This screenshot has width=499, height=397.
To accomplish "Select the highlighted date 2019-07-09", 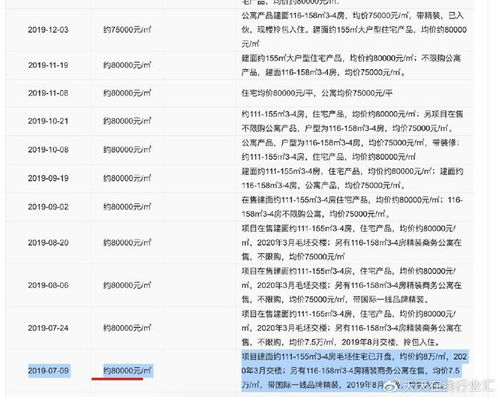I will tap(49, 371).
